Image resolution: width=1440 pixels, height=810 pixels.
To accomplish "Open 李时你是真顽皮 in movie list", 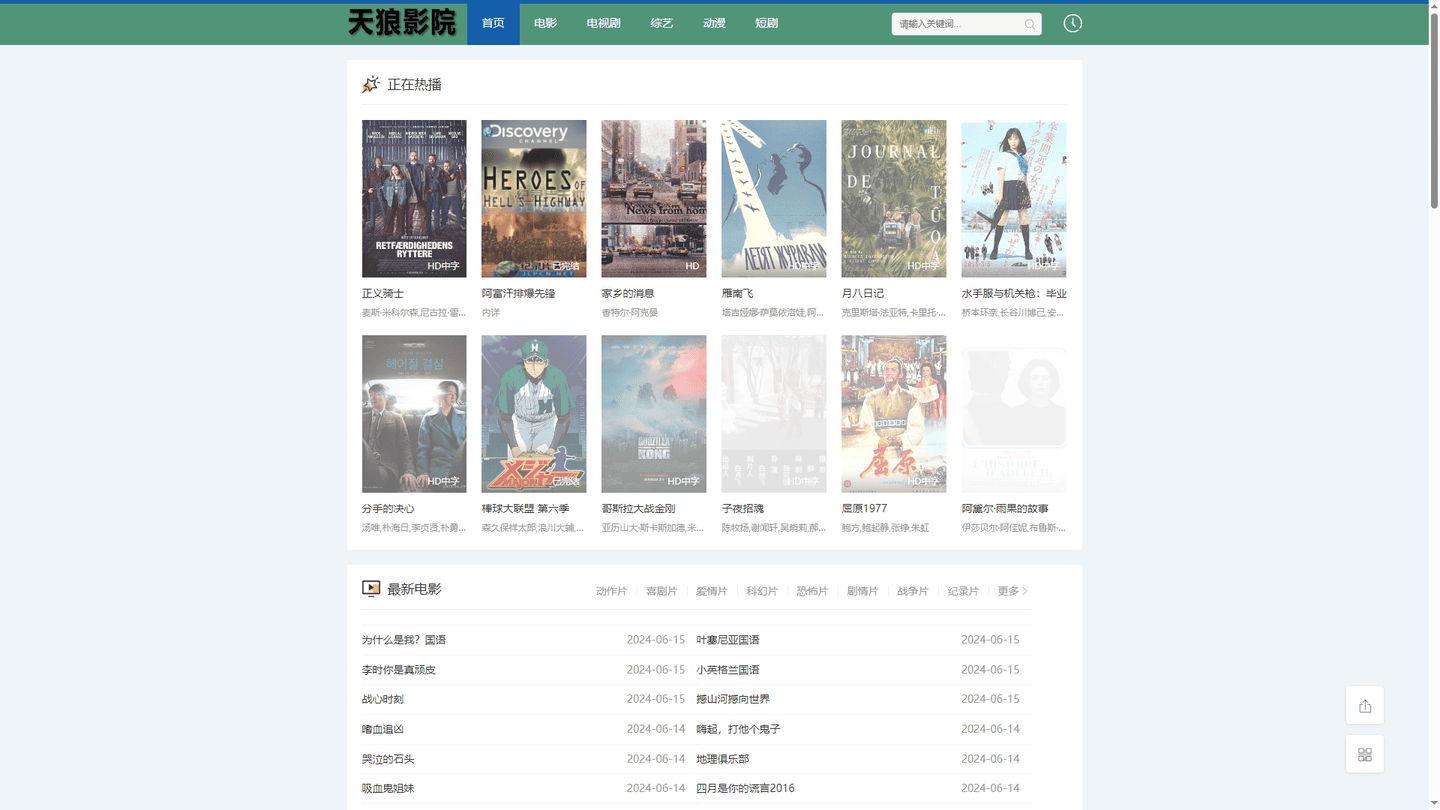I will 399,670.
